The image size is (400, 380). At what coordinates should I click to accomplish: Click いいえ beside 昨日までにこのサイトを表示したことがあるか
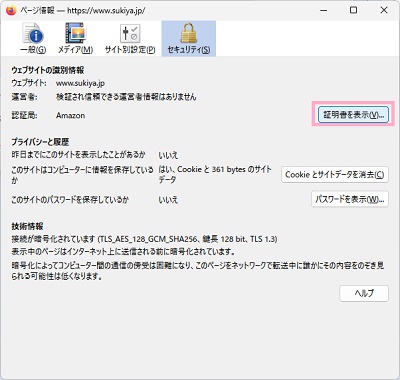(168, 155)
